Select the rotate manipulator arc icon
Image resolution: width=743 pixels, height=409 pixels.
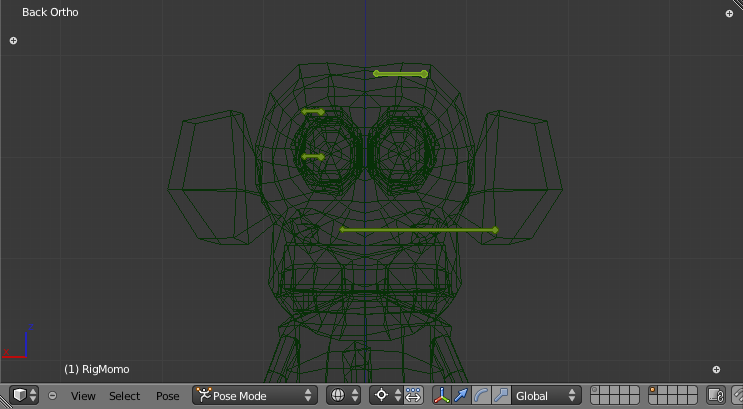[x=481, y=396]
